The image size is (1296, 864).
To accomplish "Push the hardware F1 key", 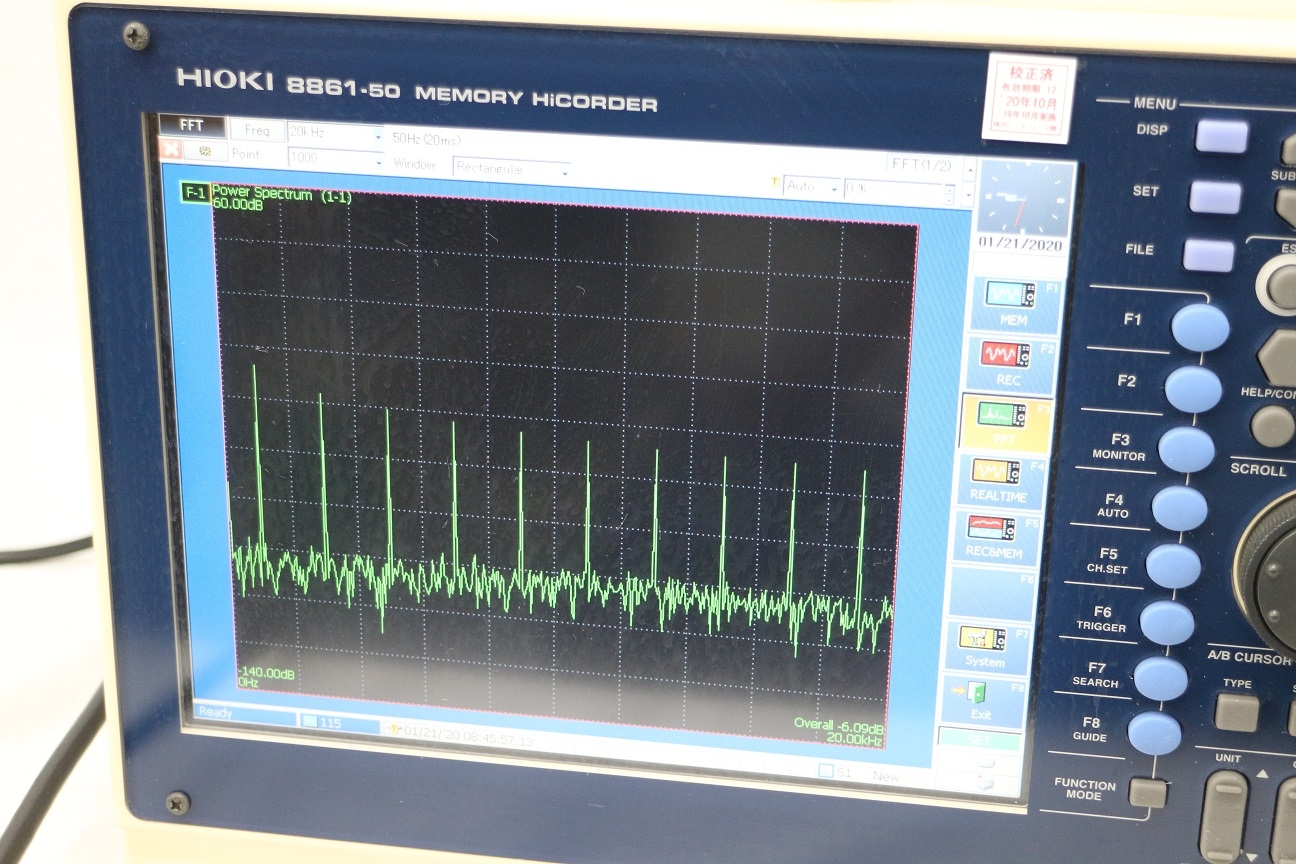I will pyautogui.click(x=1200, y=328).
